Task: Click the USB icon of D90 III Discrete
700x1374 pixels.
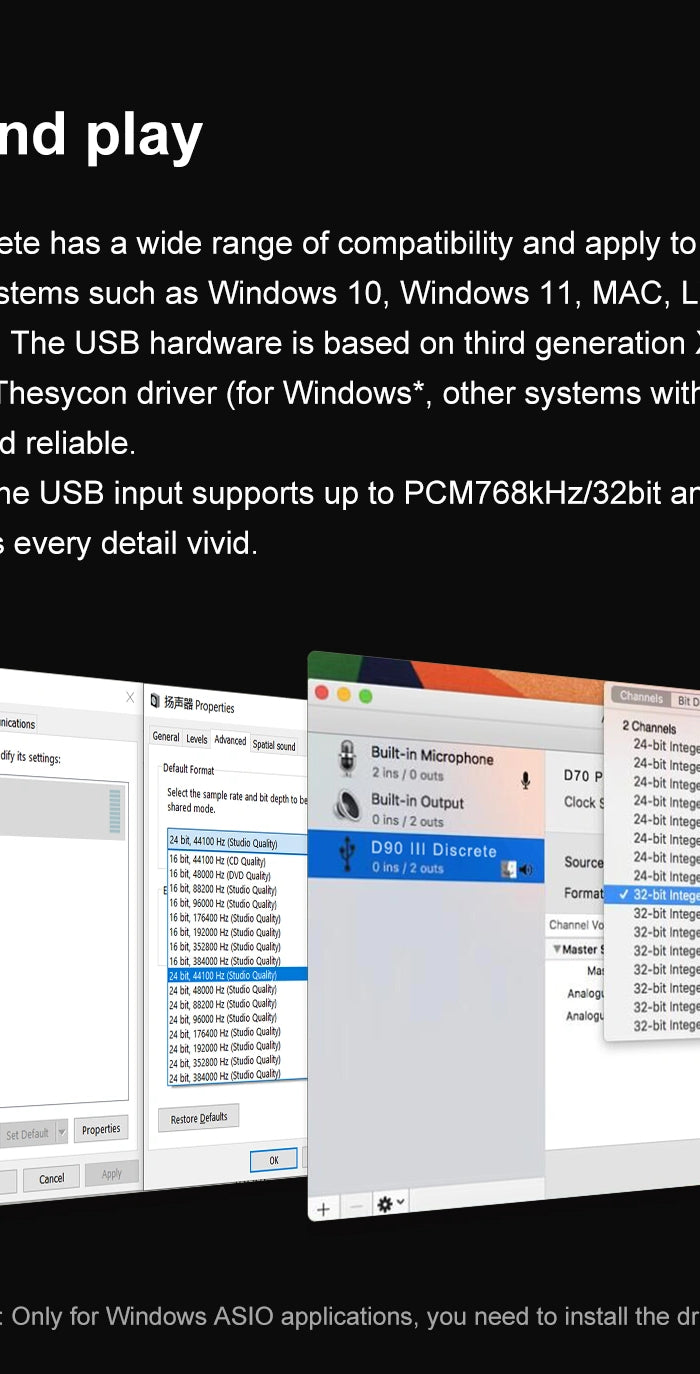Action: pos(347,854)
